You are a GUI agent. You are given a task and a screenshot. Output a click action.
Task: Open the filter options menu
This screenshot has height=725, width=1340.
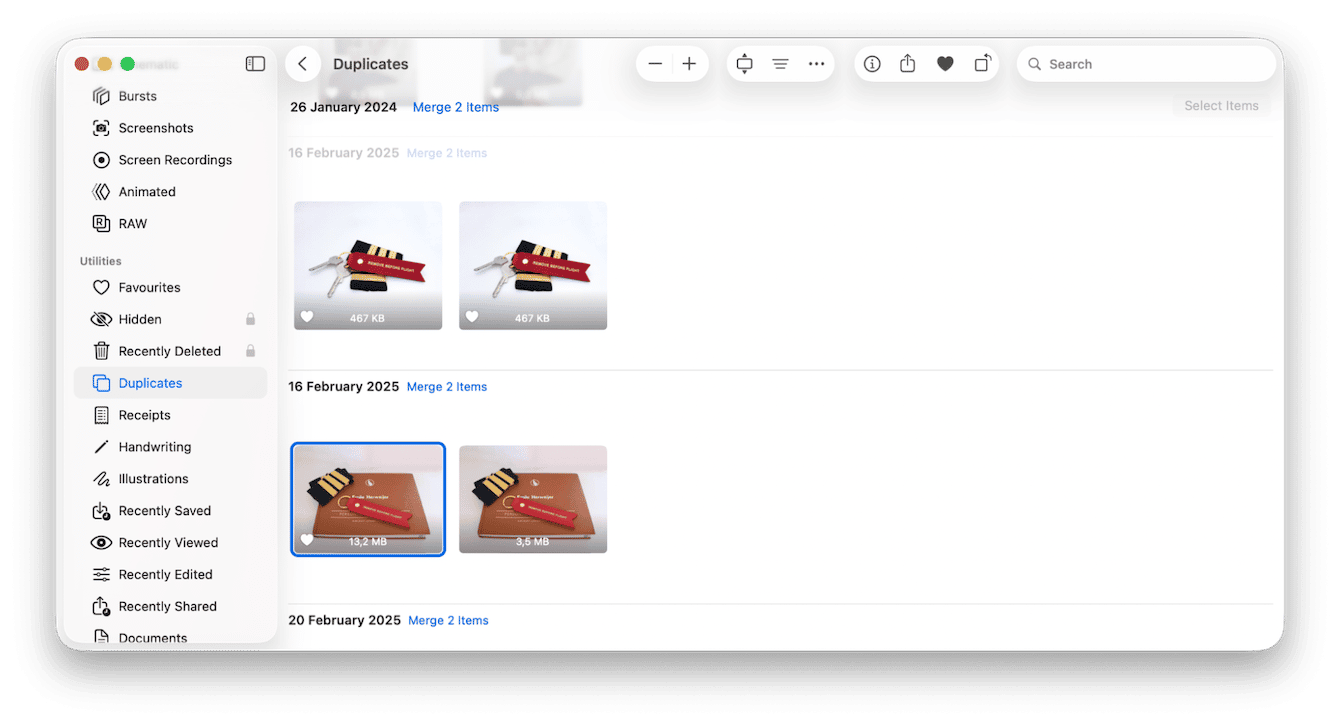(x=780, y=63)
